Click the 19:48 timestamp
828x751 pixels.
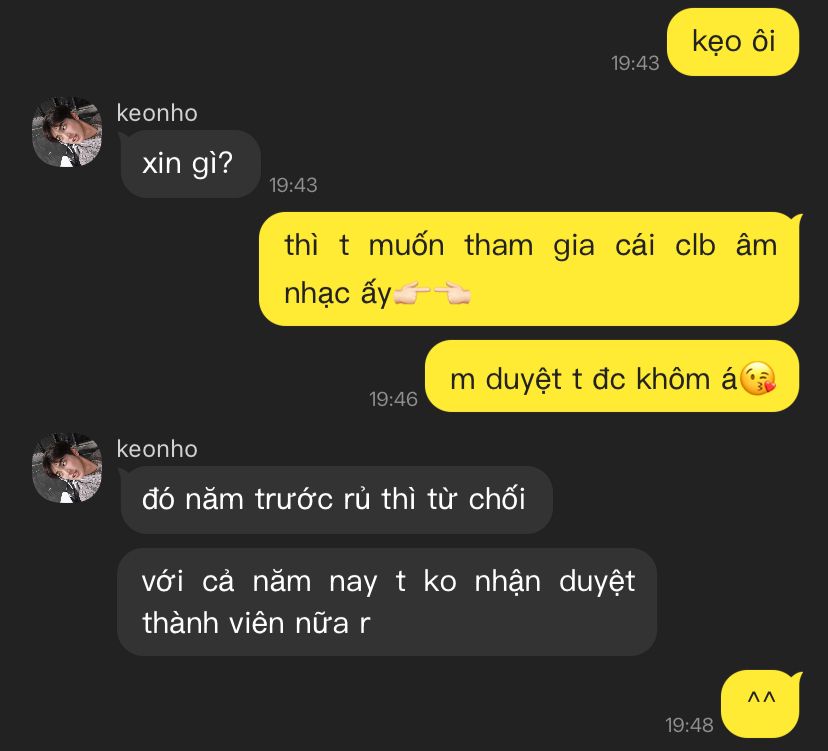click(x=689, y=725)
